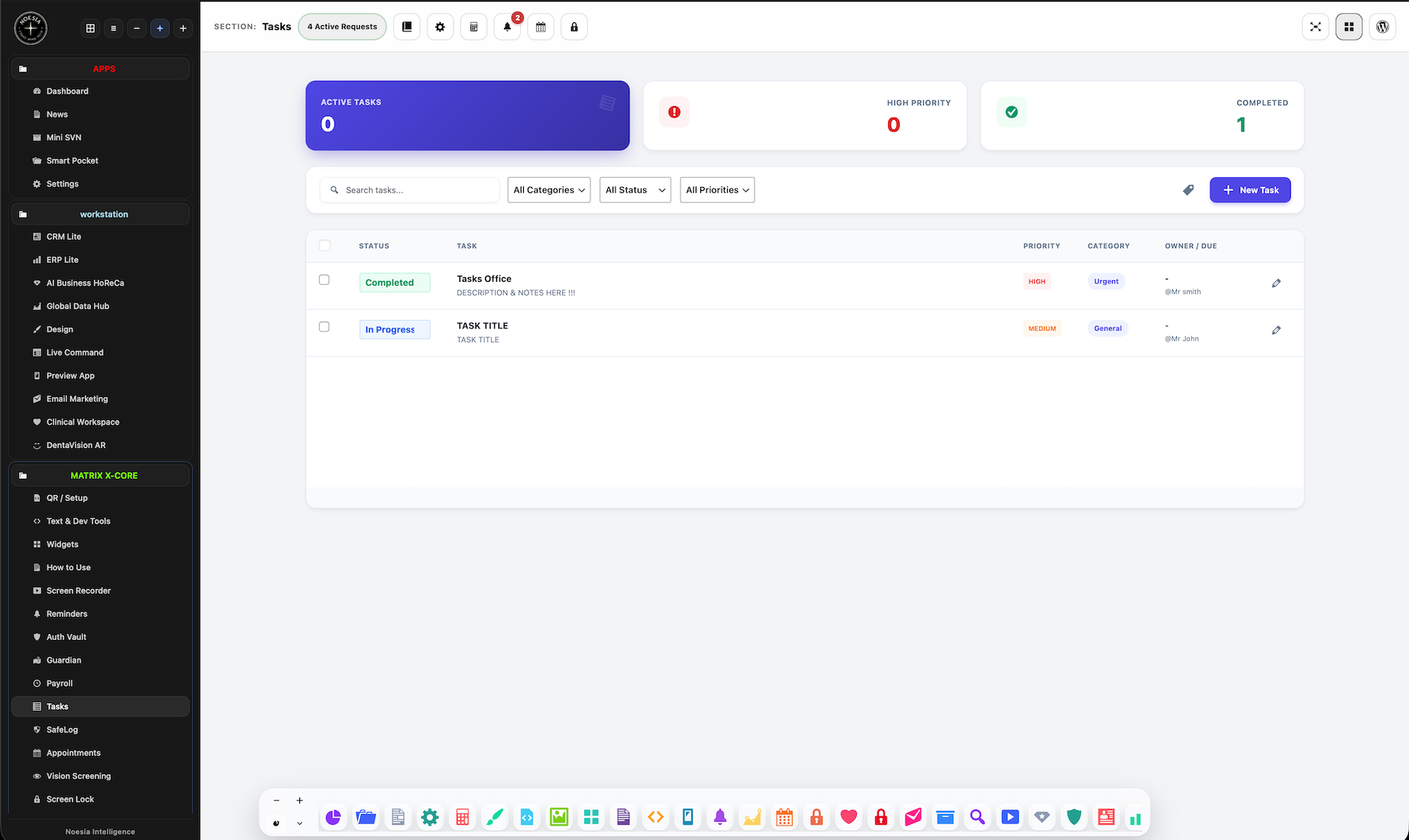Open the All Categories dropdown

[x=549, y=190]
